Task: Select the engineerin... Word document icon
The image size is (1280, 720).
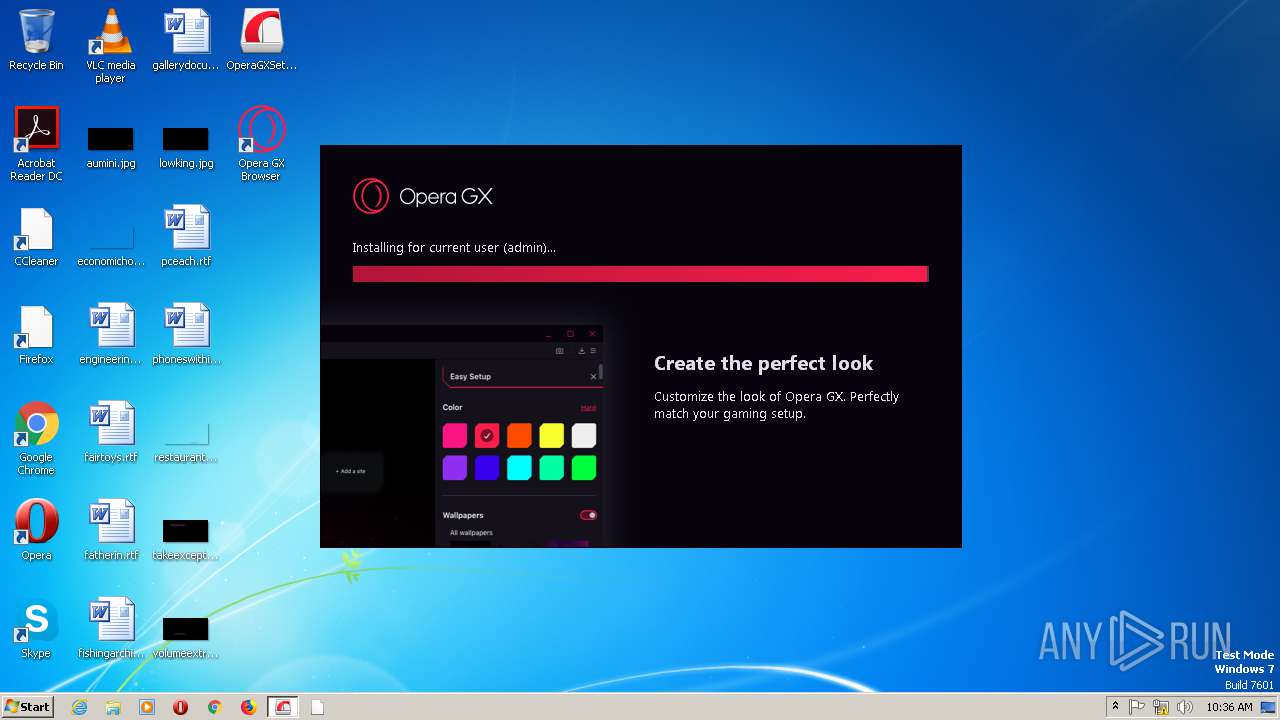Action: 110,335
